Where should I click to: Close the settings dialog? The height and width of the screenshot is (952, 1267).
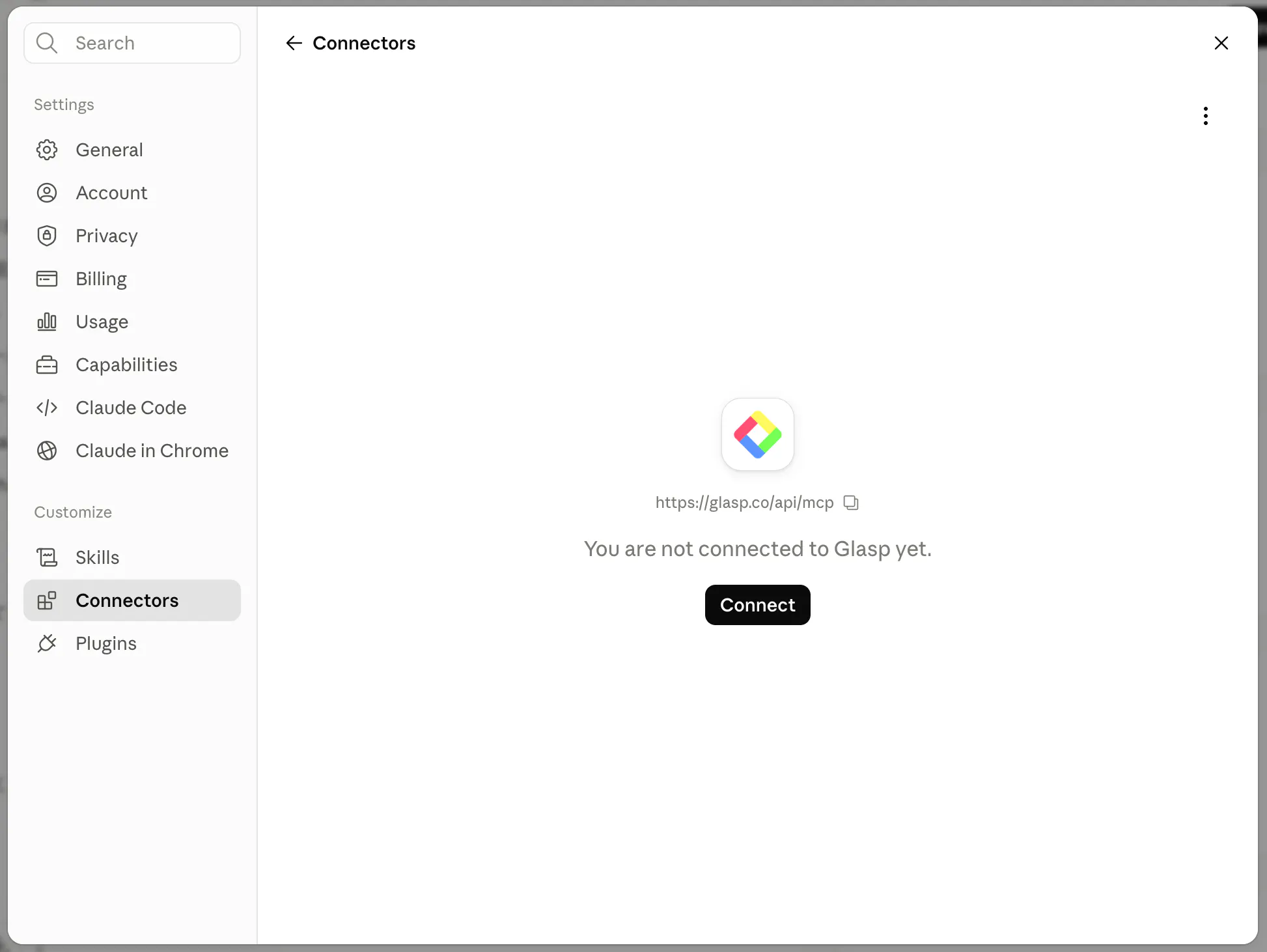coord(1221,43)
